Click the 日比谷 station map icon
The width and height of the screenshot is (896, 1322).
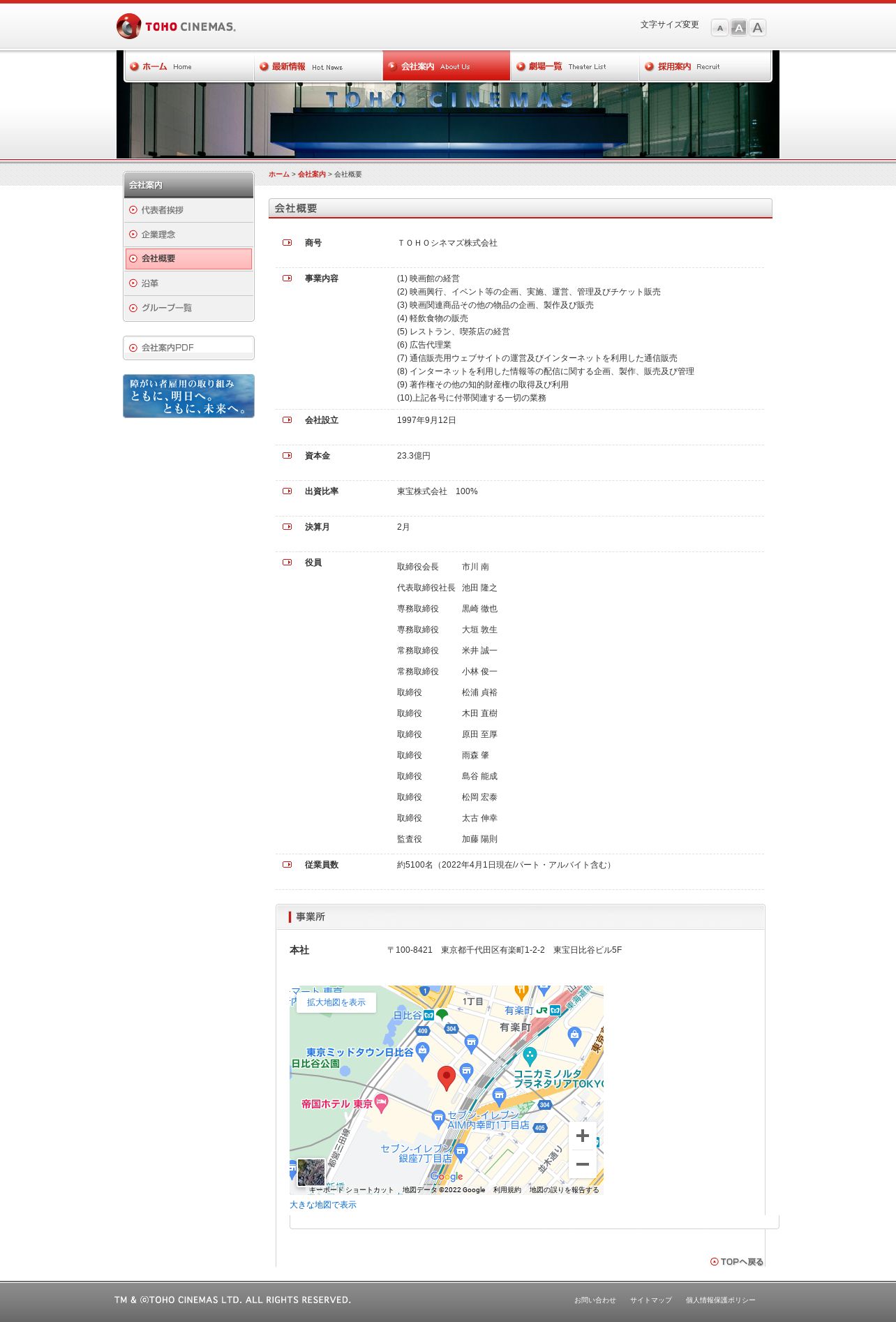(429, 1015)
